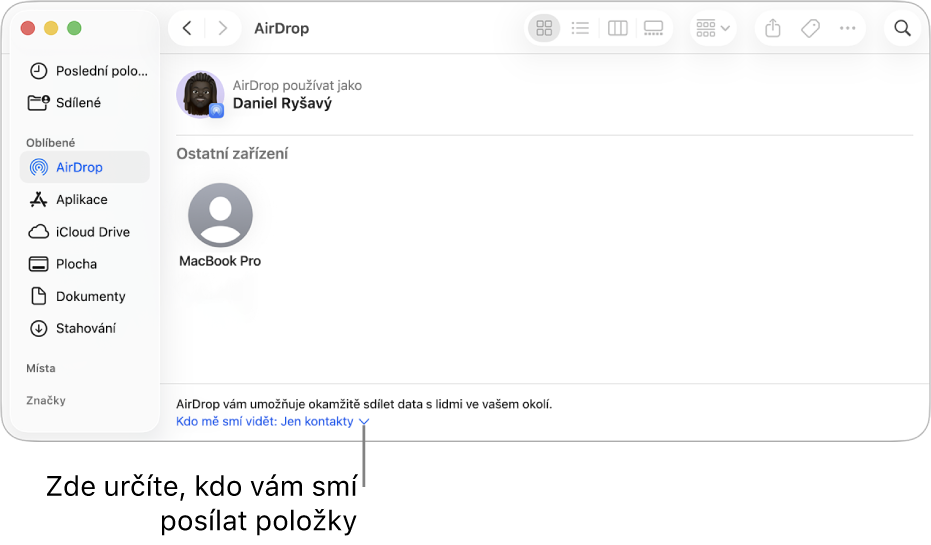Click the tag icon in toolbar
Viewport: 931px width, 545px height.
[x=810, y=28]
